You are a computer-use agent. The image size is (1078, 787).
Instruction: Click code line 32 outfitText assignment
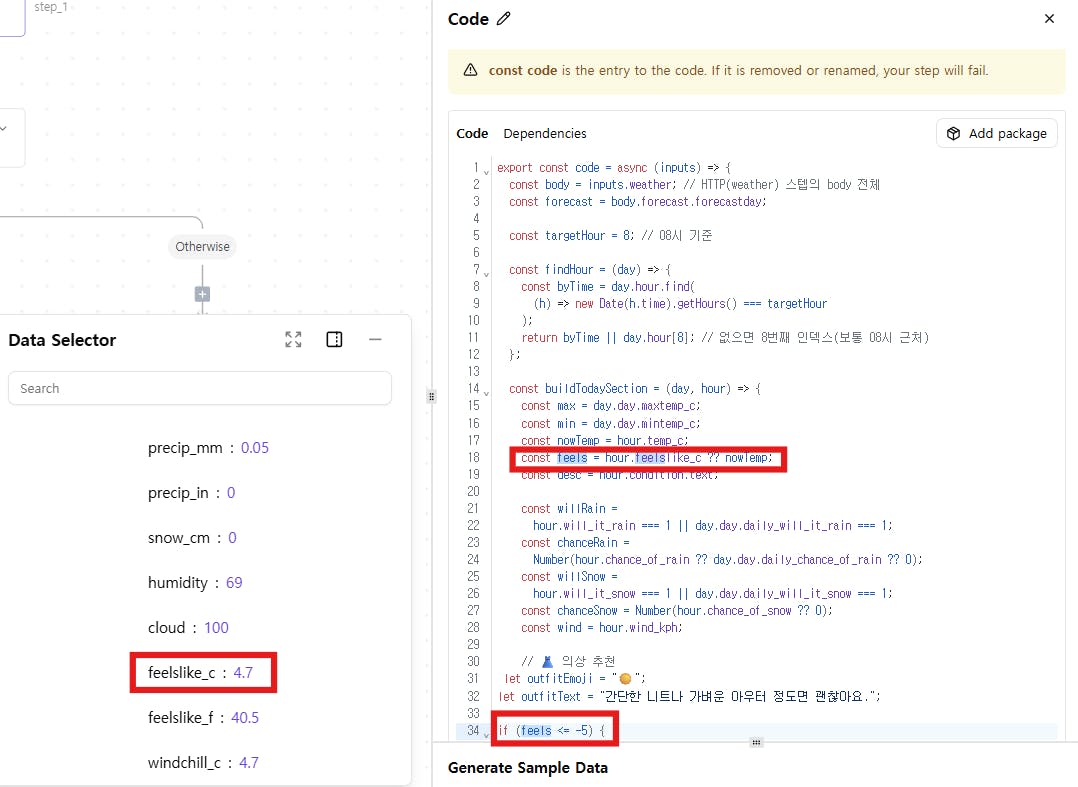689,696
